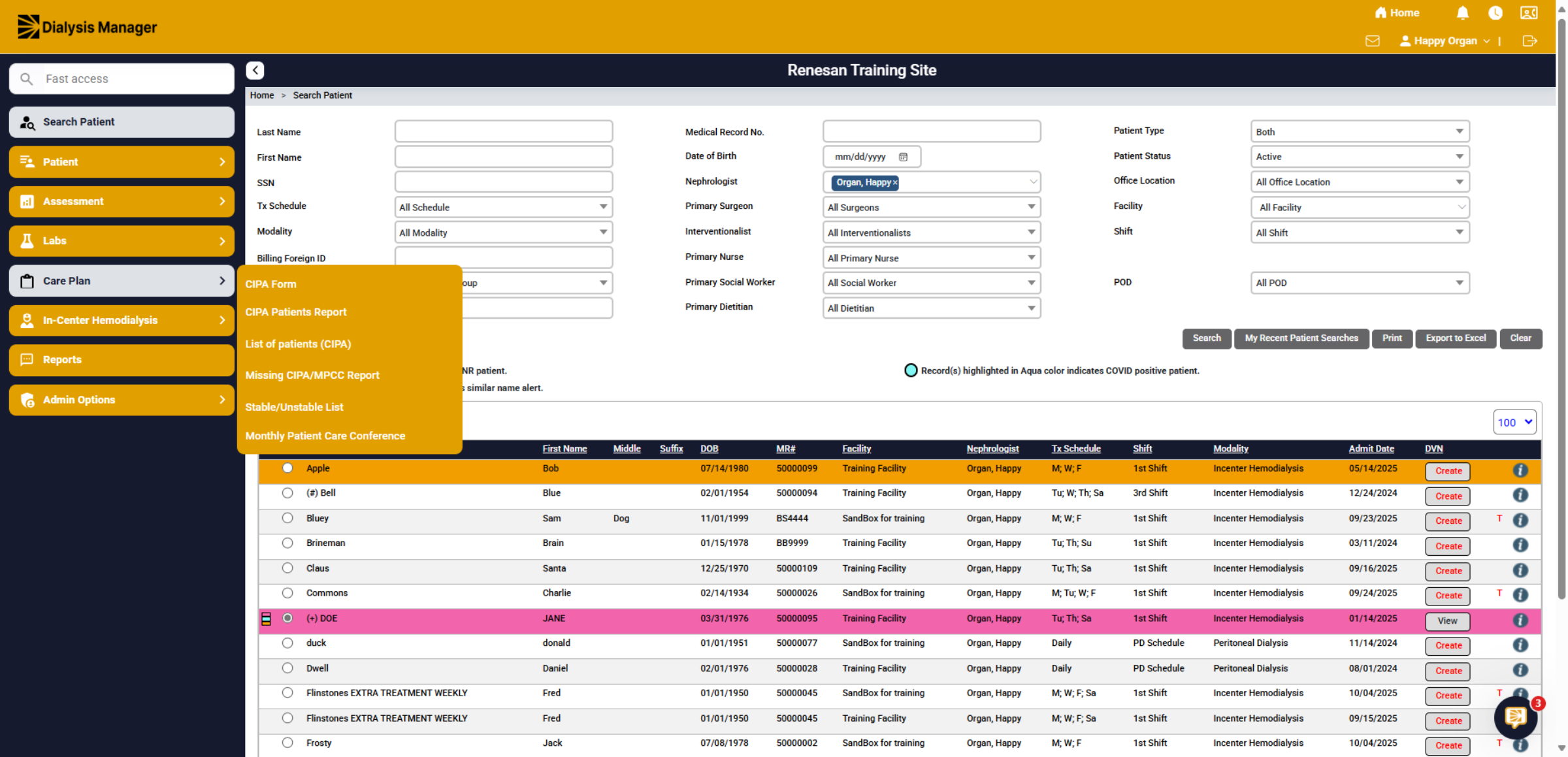Click View button on DOE row
The image size is (1568, 757).
pyautogui.click(x=1447, y=621)
